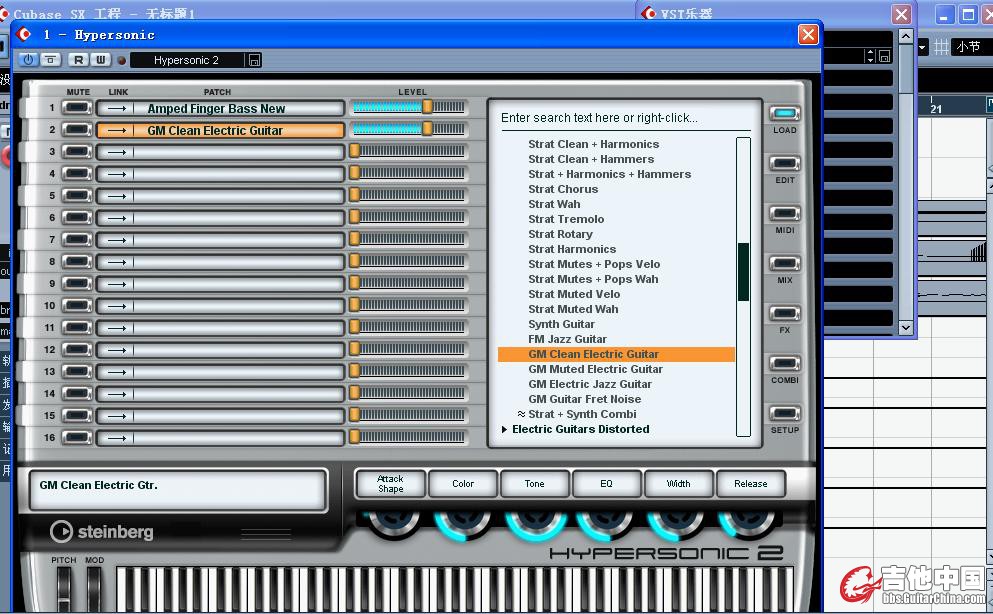993x614 pixels.
Task: Click the link arrow for channel 16
Action: coord(117,438)
